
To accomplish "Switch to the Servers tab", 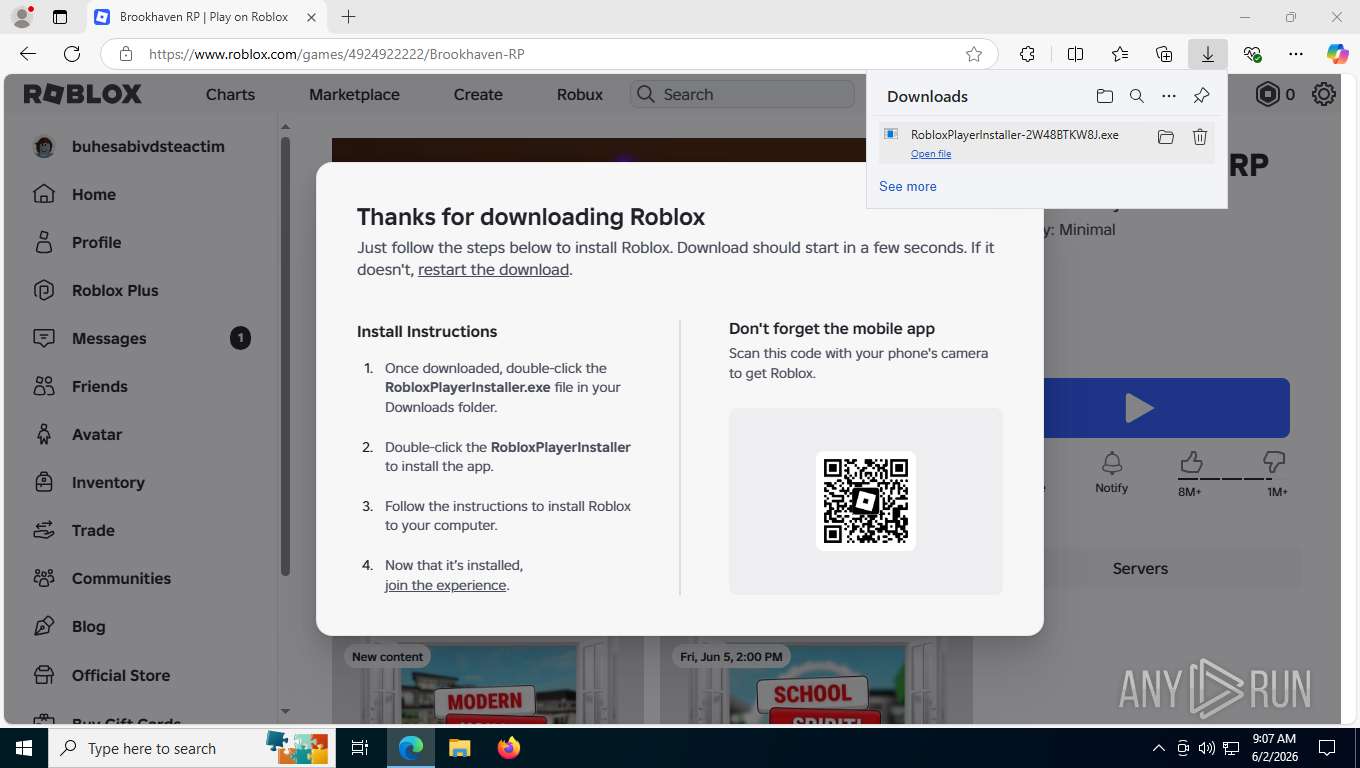I will pos(1140,568).
